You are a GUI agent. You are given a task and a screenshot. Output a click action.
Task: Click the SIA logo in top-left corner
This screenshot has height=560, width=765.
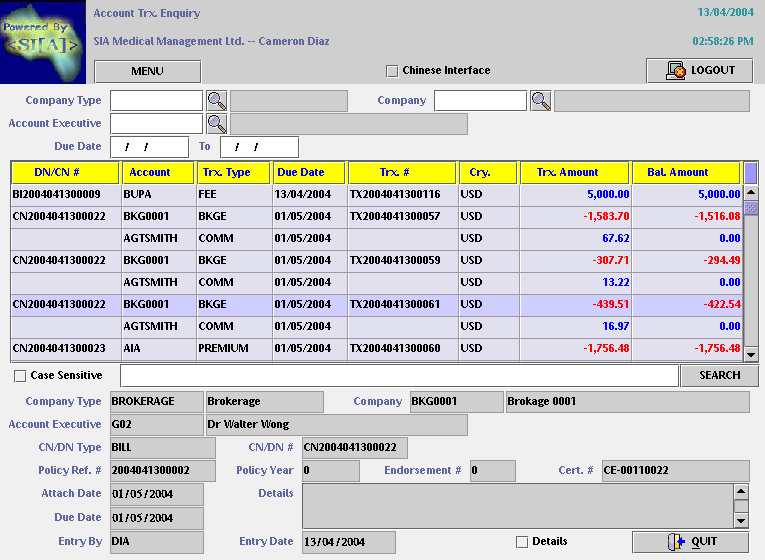click(43, 43)
